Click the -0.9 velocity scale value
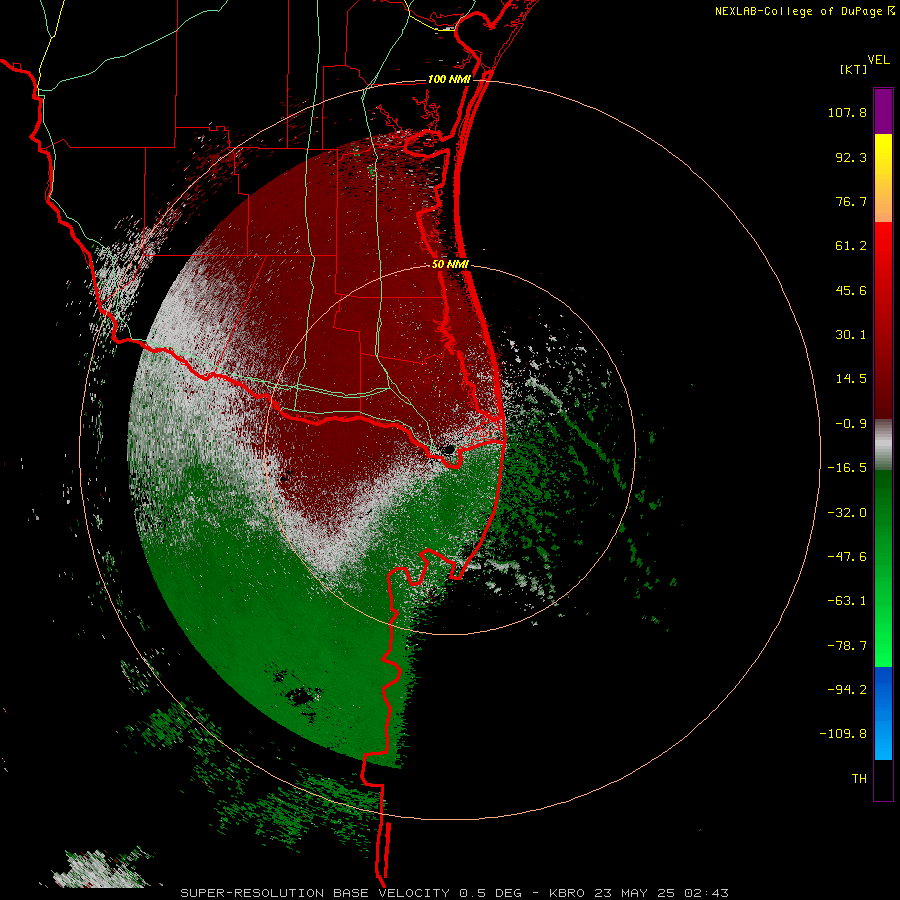The image size is (900, 900). [851, 424]
